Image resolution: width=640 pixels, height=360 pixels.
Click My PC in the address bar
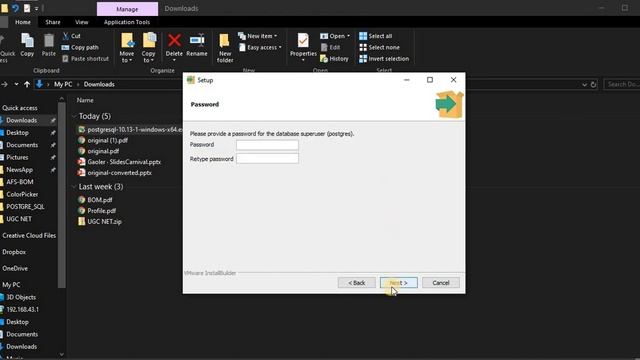tap(63, 84)
